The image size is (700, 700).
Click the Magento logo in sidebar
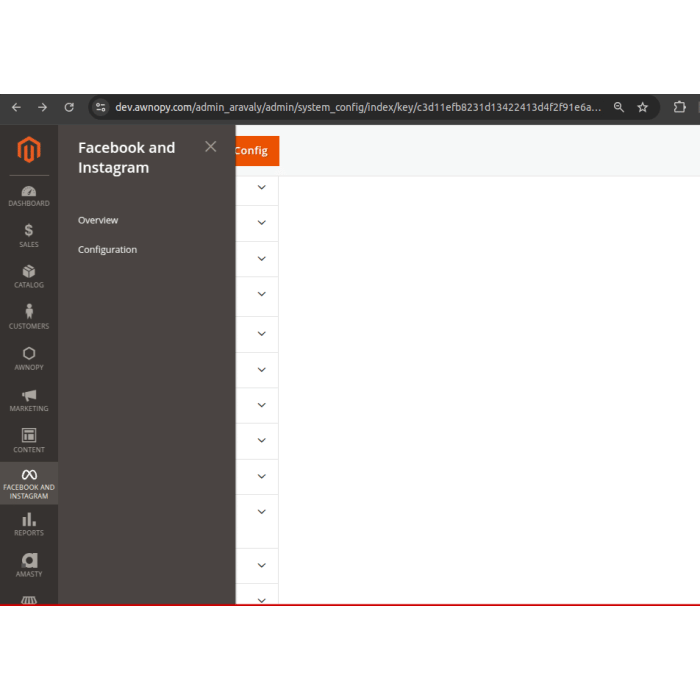pyautogui.click(x=29, y=150)
